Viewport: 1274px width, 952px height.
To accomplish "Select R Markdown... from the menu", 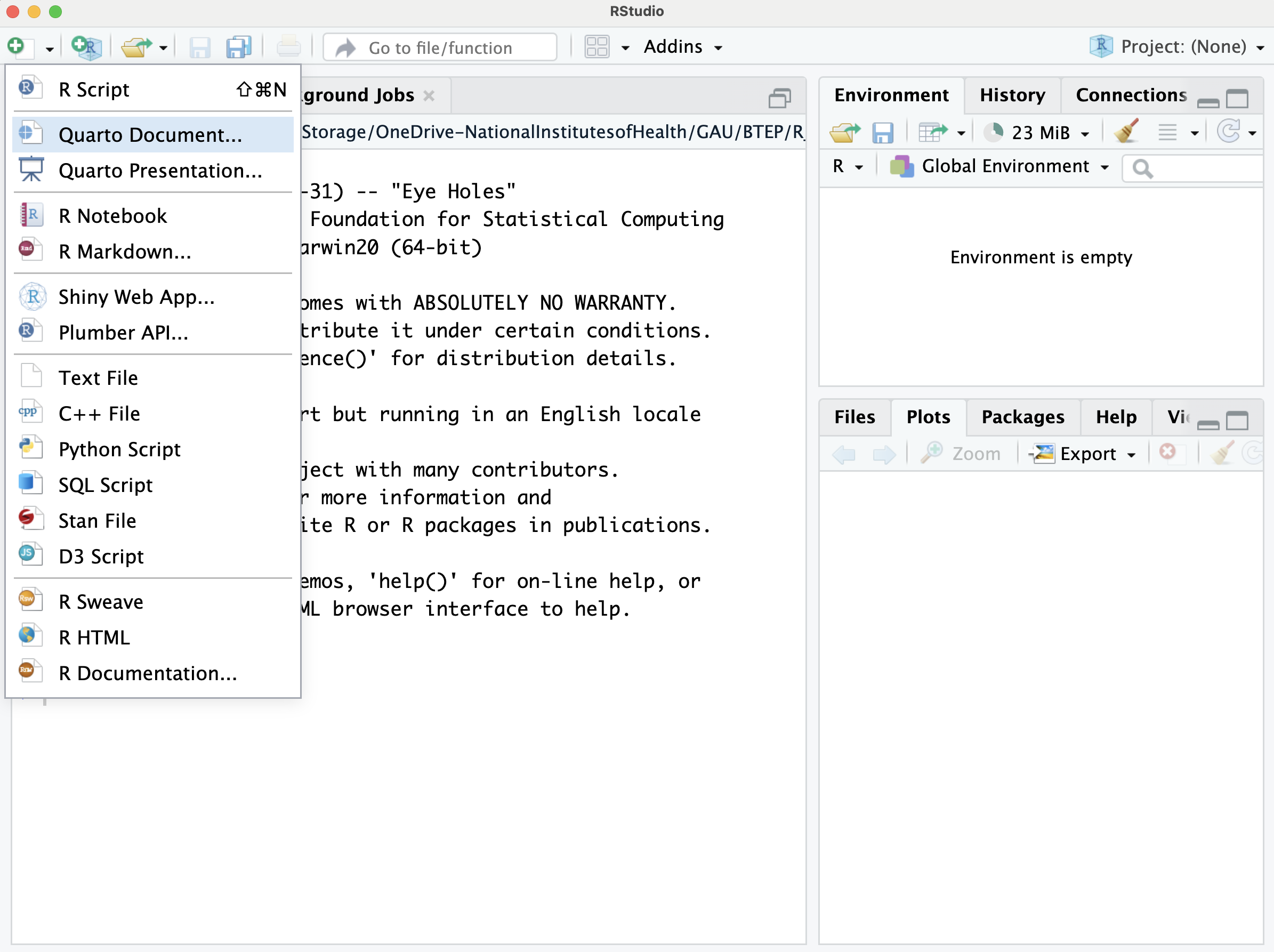I will point(124,252).
